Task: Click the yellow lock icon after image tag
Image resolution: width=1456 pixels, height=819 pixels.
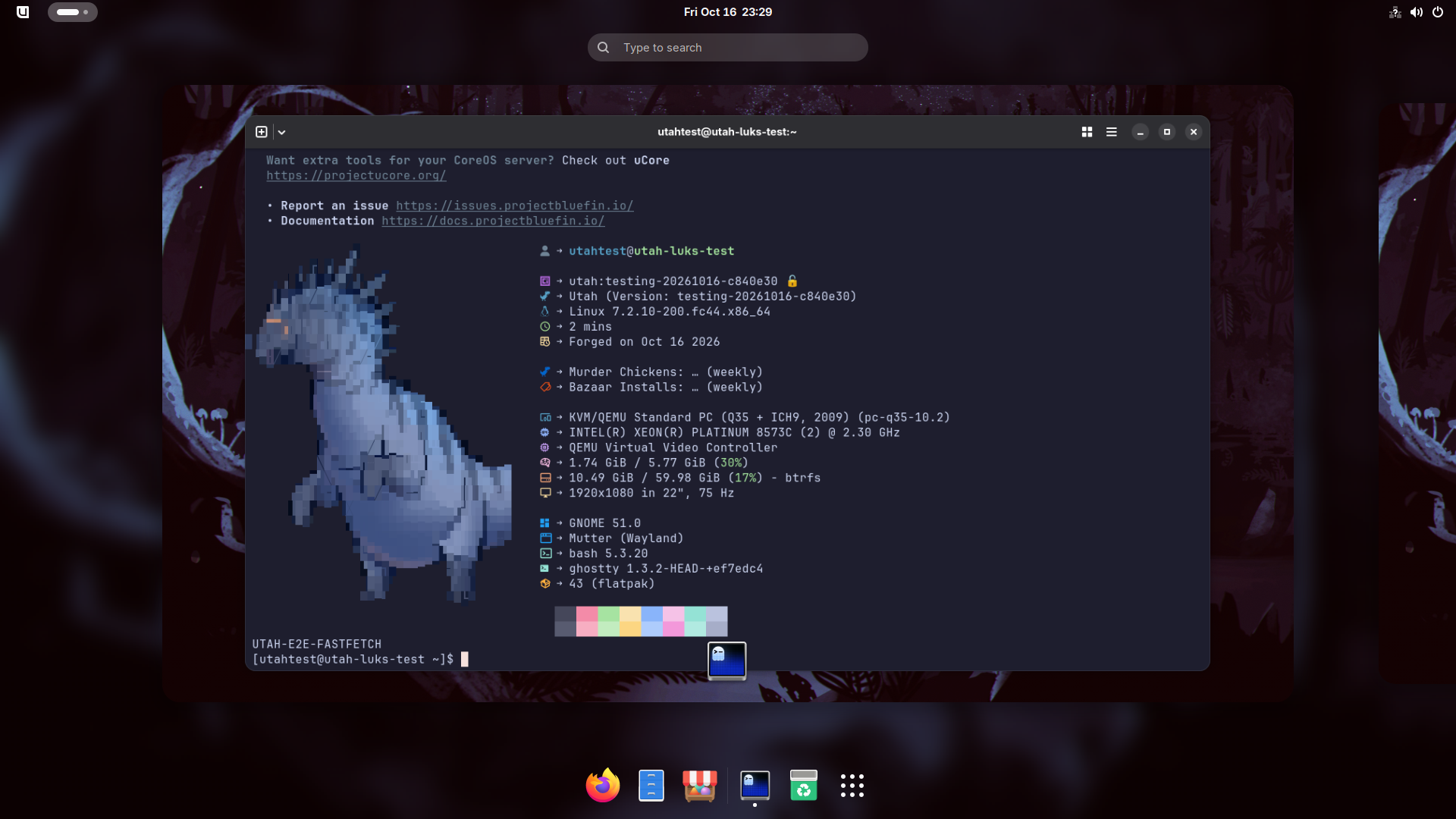Action: 792,281
